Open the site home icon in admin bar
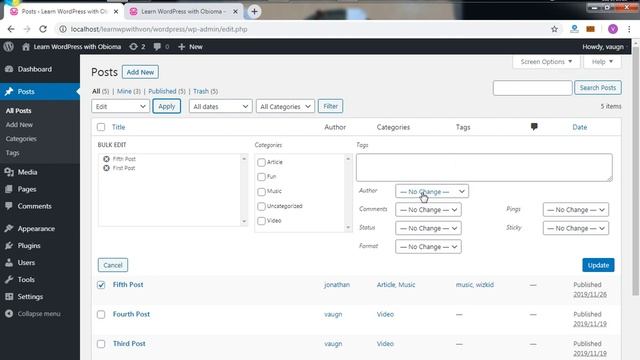 [26, 47]
